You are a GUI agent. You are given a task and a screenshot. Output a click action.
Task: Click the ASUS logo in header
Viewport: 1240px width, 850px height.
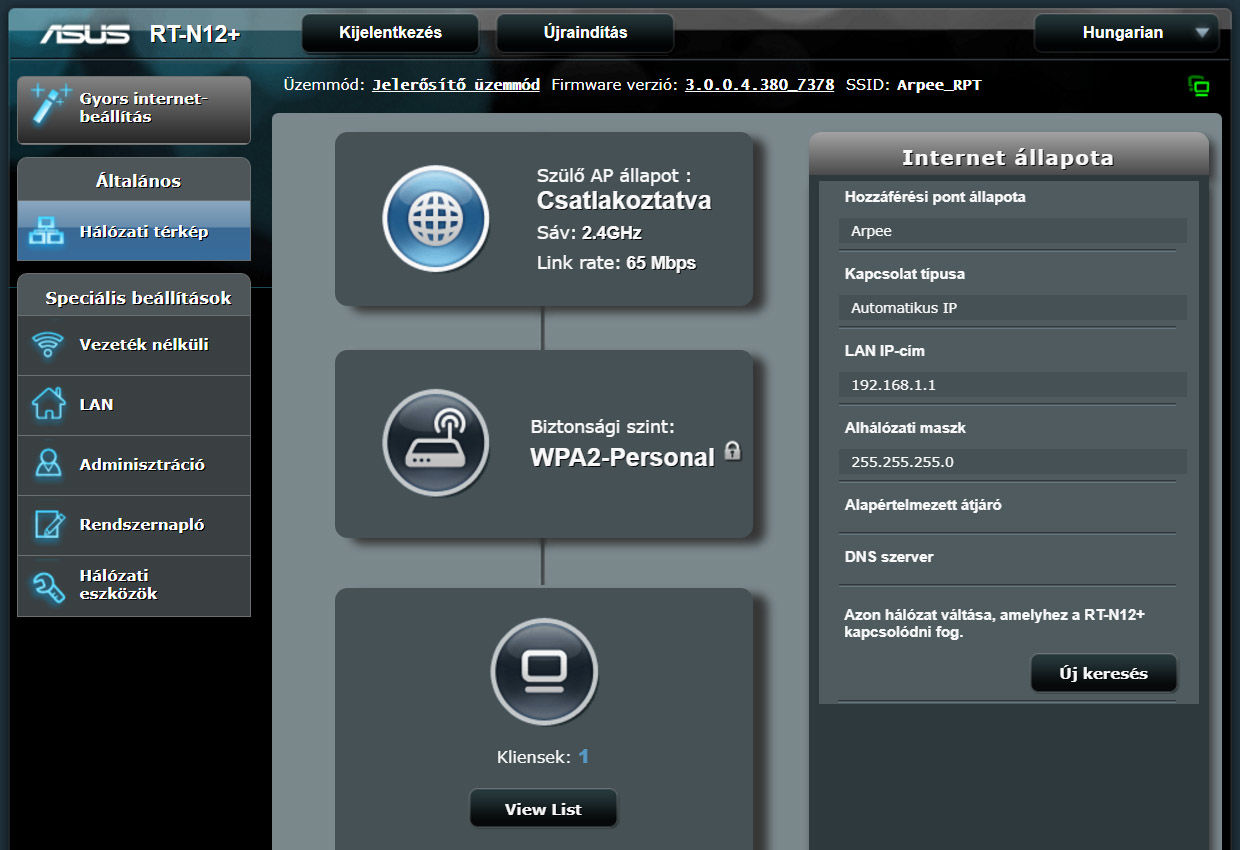tap(85, 34)
